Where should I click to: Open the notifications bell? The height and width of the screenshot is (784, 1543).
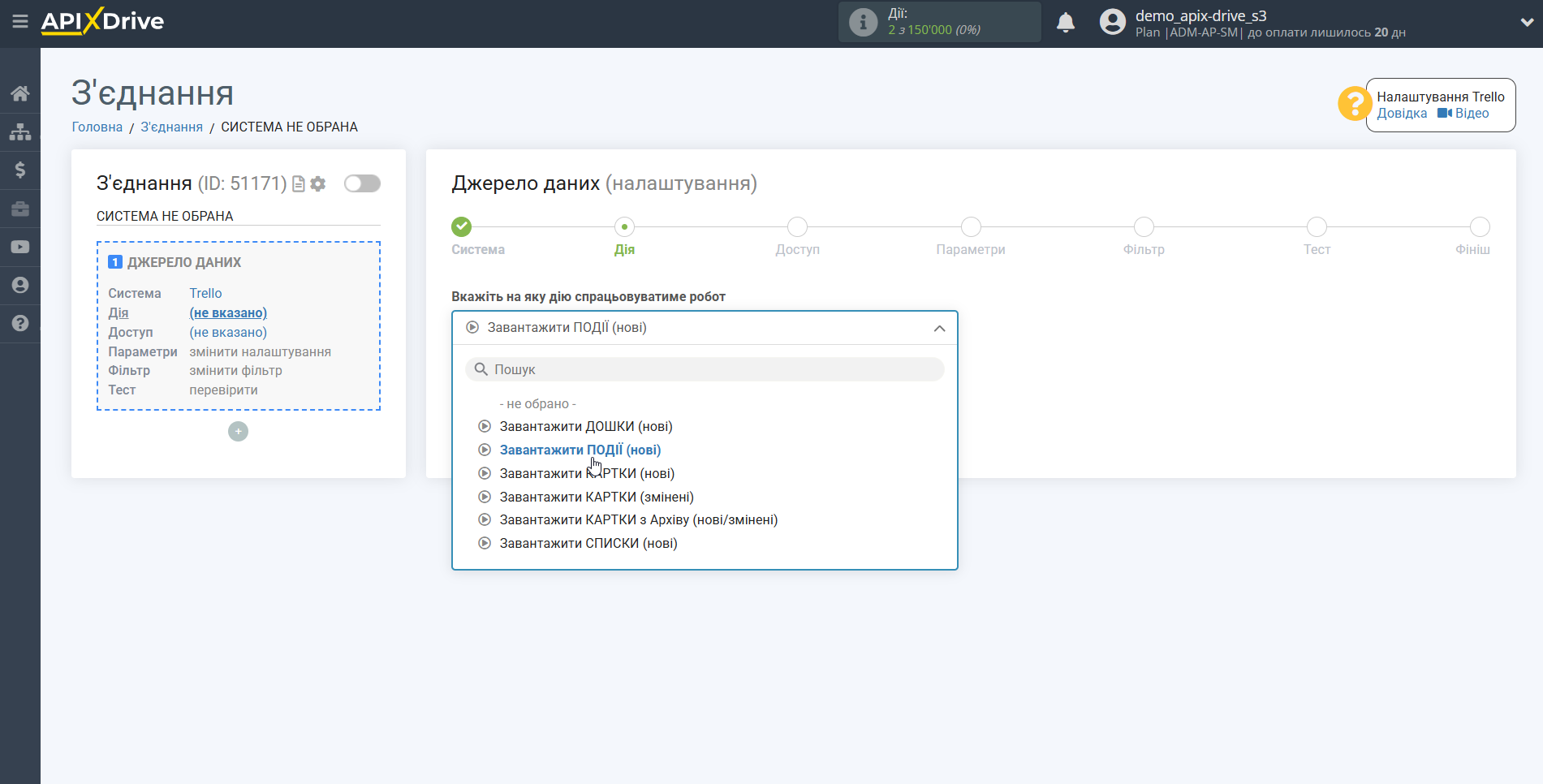point(1066,22)
